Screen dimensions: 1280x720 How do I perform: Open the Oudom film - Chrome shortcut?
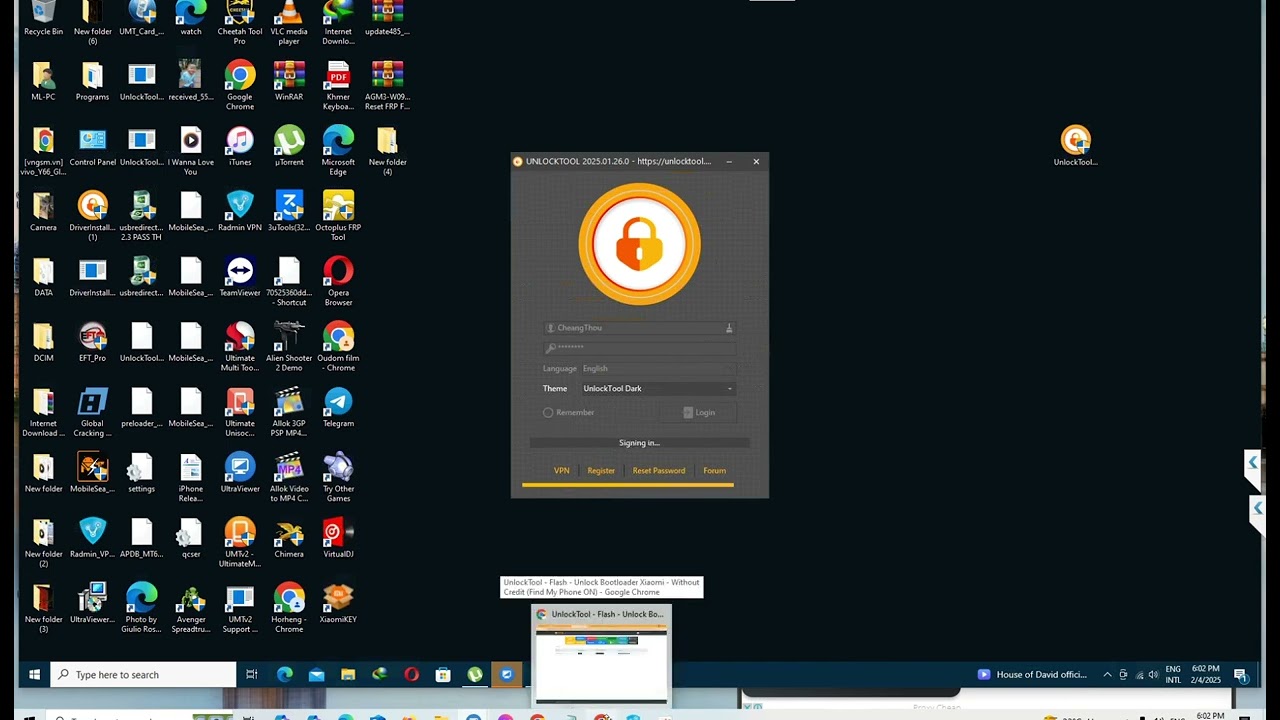pos(338,346)
